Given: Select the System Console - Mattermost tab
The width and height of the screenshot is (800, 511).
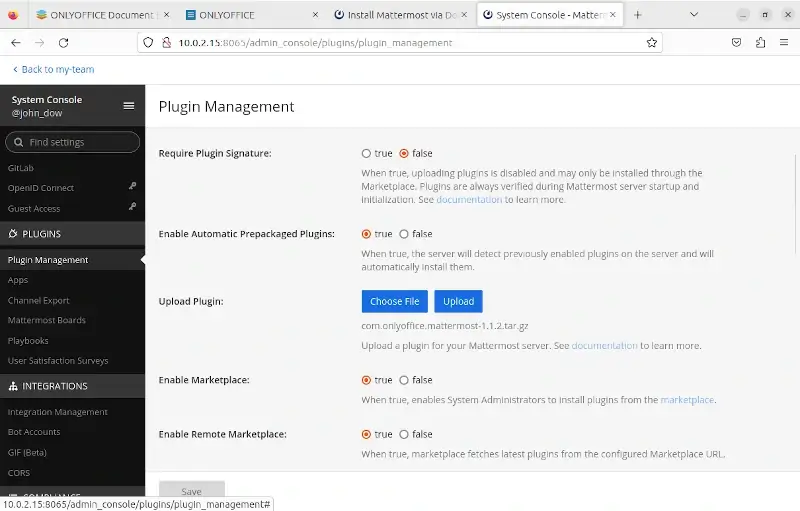Looking at the screenshot, I should click(548, 15).
